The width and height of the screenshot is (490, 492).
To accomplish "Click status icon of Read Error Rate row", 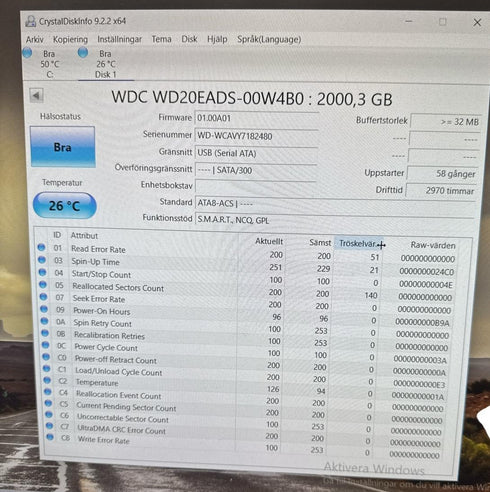I will [41, 247].
